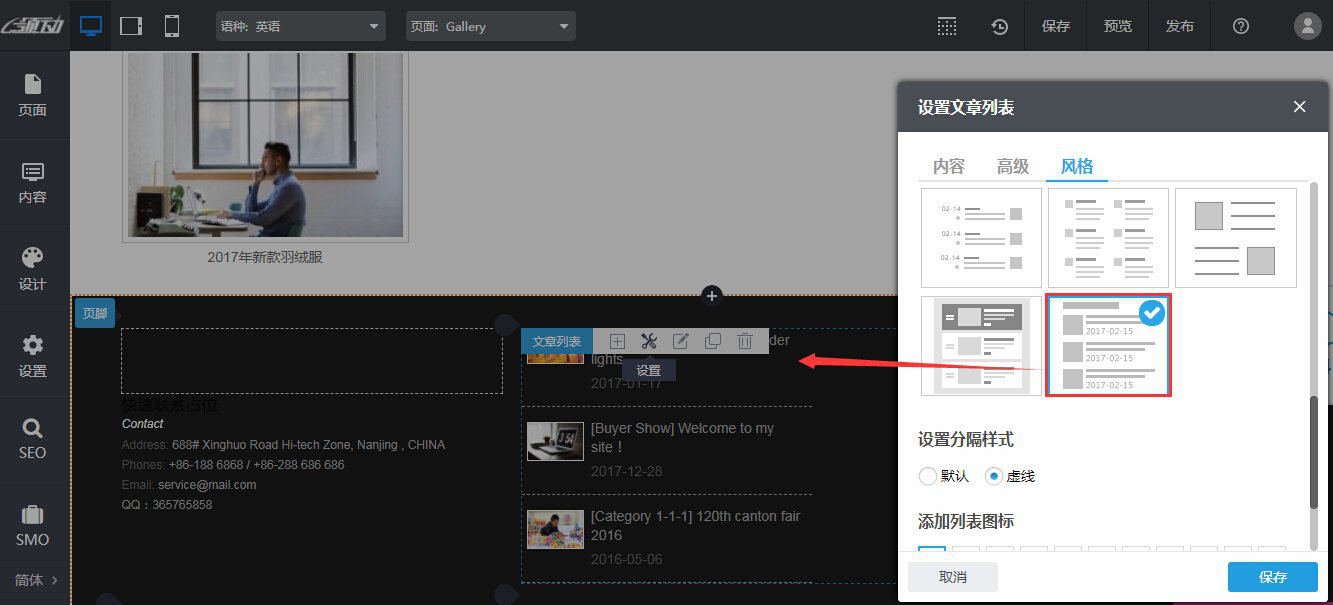Open the 页面 Gallery page dropdown

(x=490, y=26)
